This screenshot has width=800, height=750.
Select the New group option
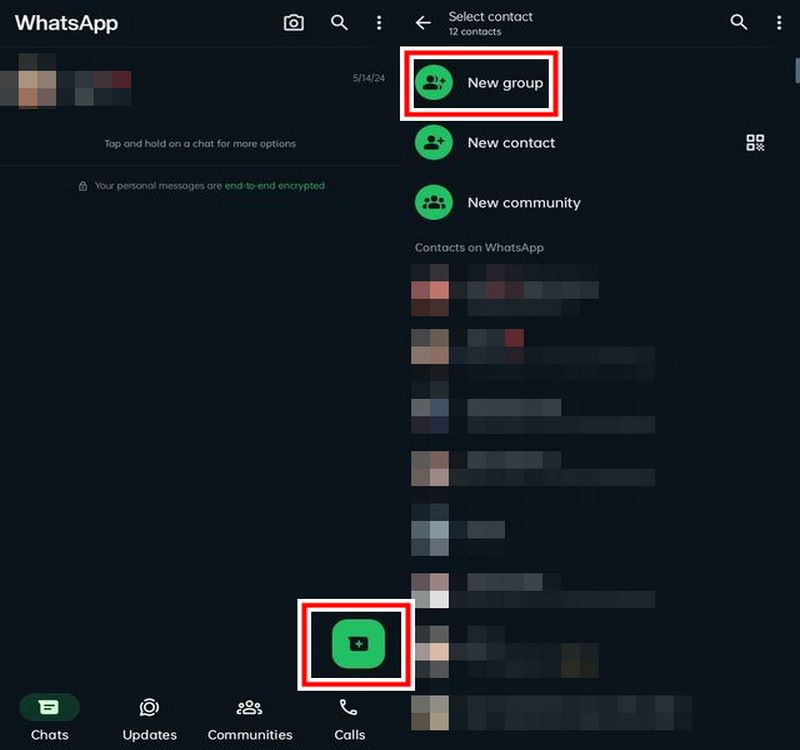point(481,83)
